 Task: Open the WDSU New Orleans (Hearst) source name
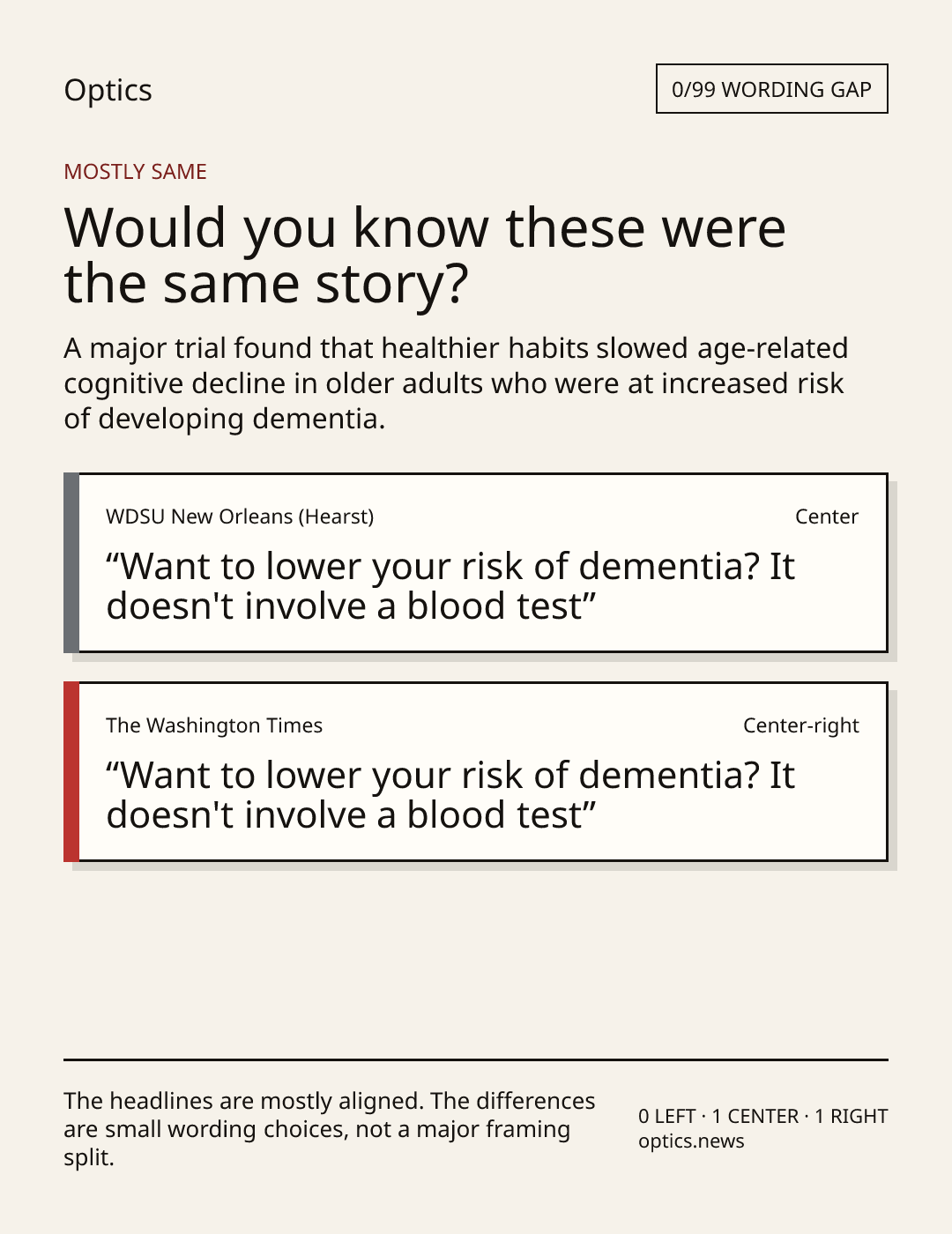point(240,517)
